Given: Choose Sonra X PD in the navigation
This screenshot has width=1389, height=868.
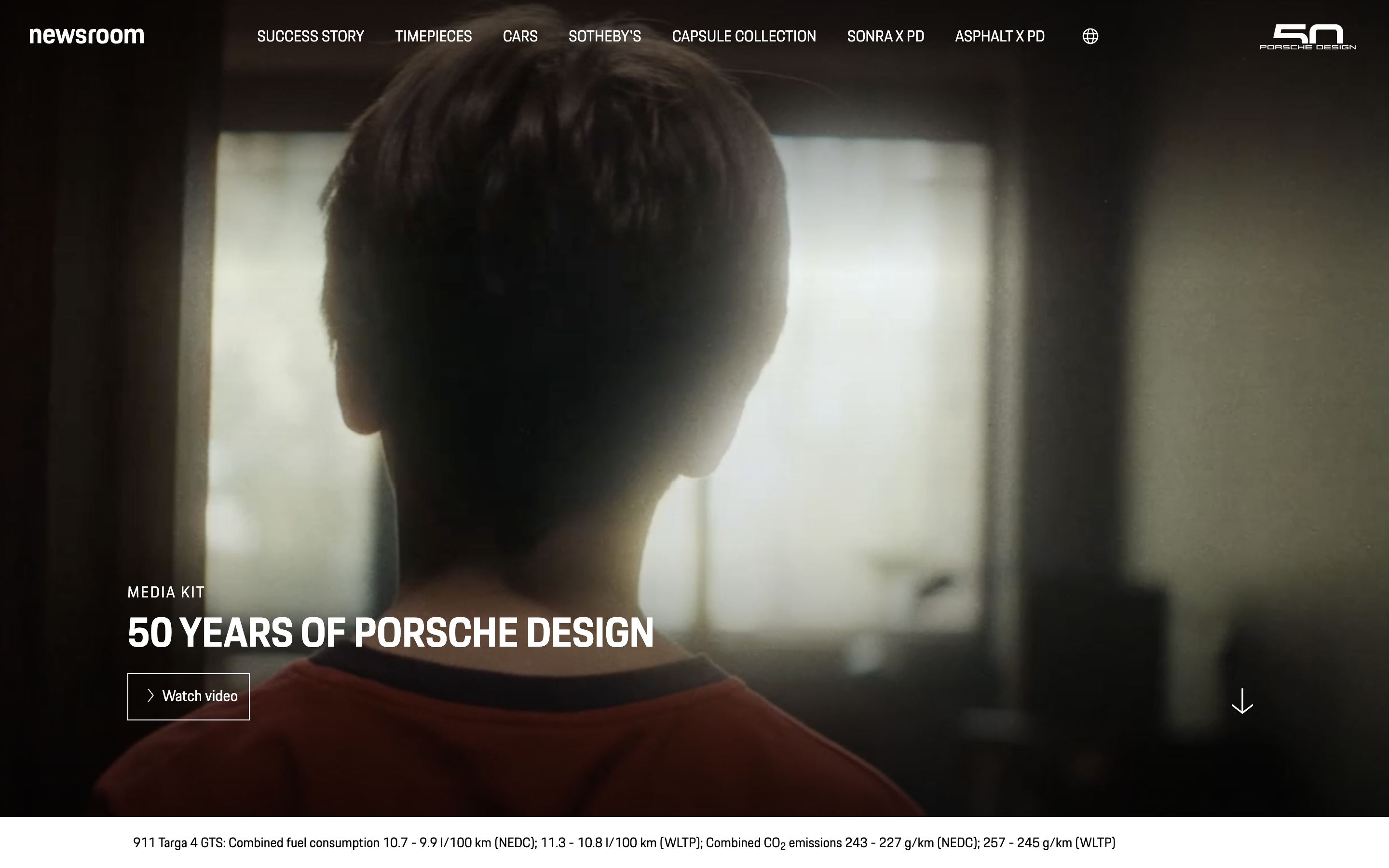Looking at the screenshot, I should 885,36.
